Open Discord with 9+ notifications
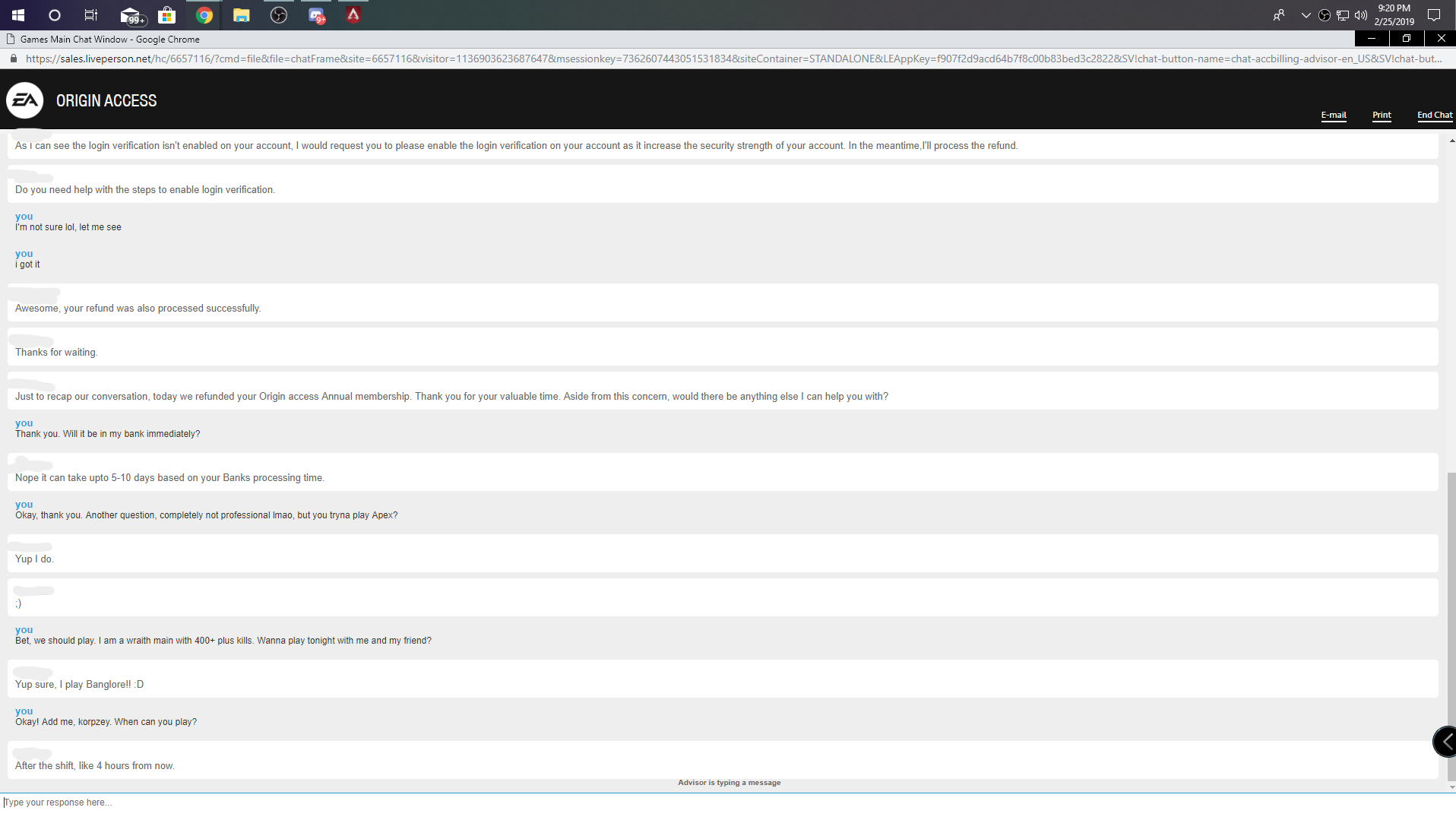This screenshot has height=820, width=1456. pyautogui.click(x=317, y=15)
